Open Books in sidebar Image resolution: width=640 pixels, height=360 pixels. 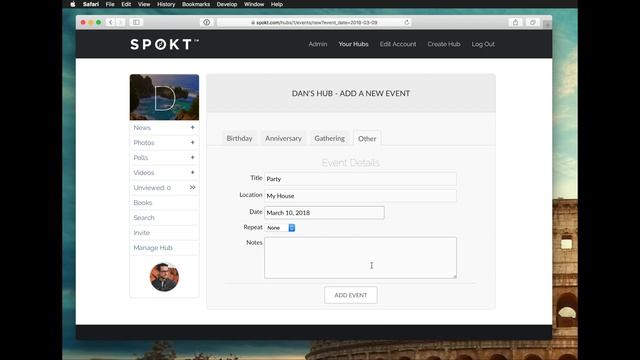point(142,203)
